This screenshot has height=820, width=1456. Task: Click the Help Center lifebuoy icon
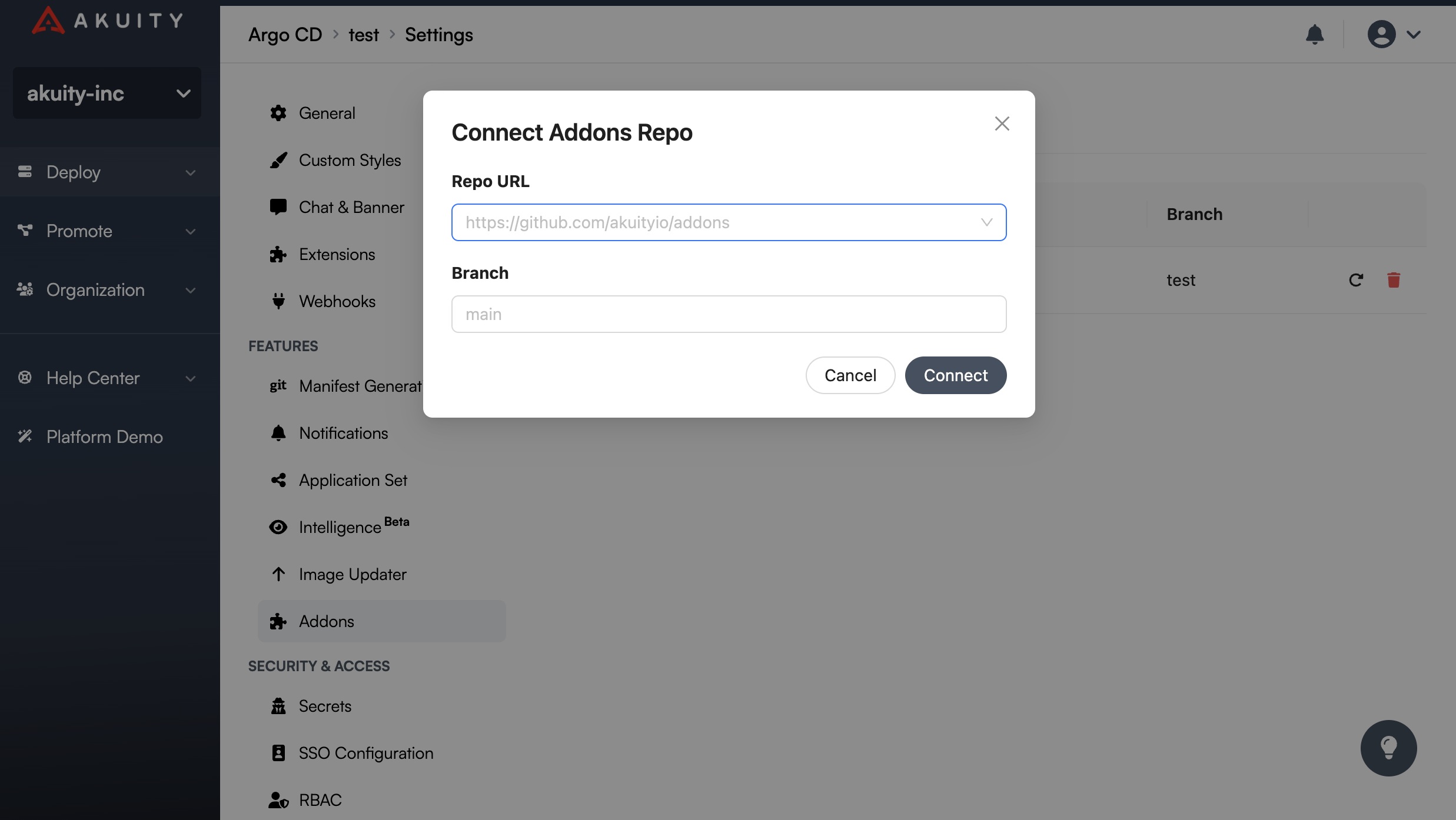(x=25, y=378)
